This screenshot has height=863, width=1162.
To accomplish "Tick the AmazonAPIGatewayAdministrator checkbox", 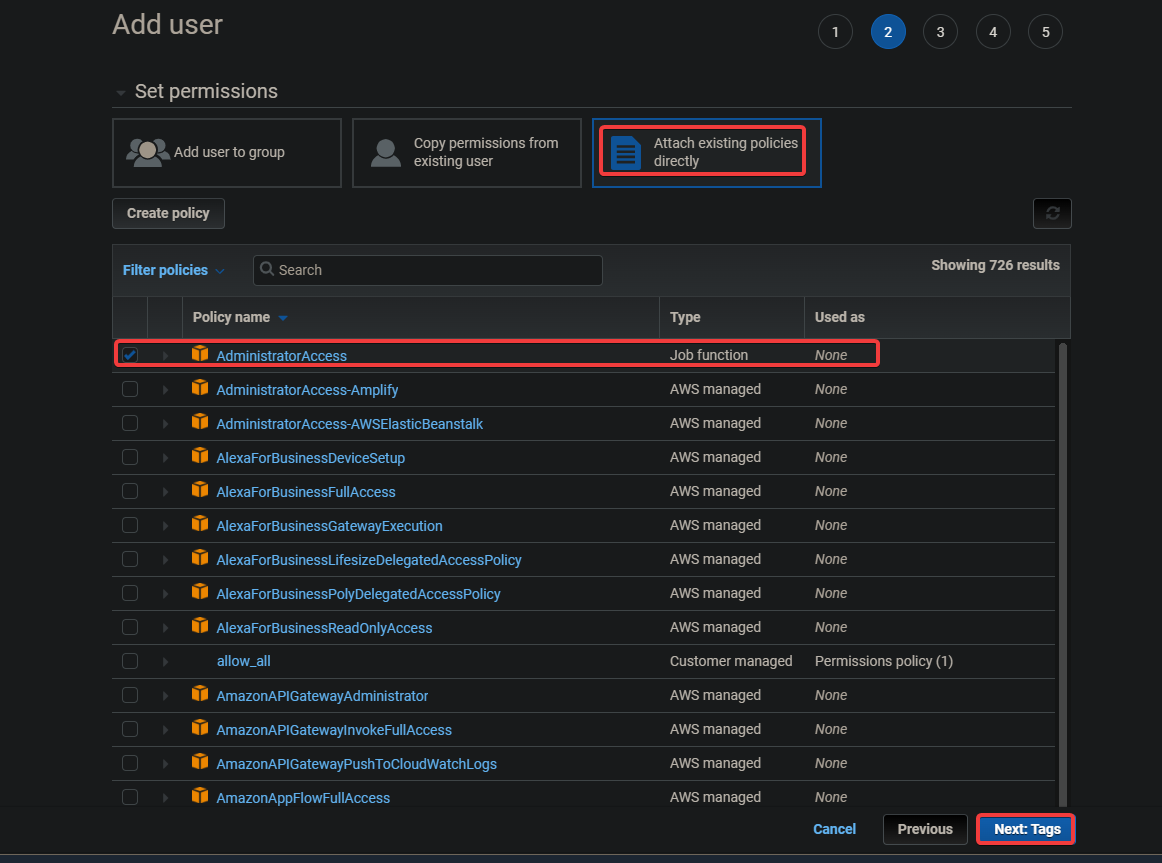I will click(x=130, y=695).
